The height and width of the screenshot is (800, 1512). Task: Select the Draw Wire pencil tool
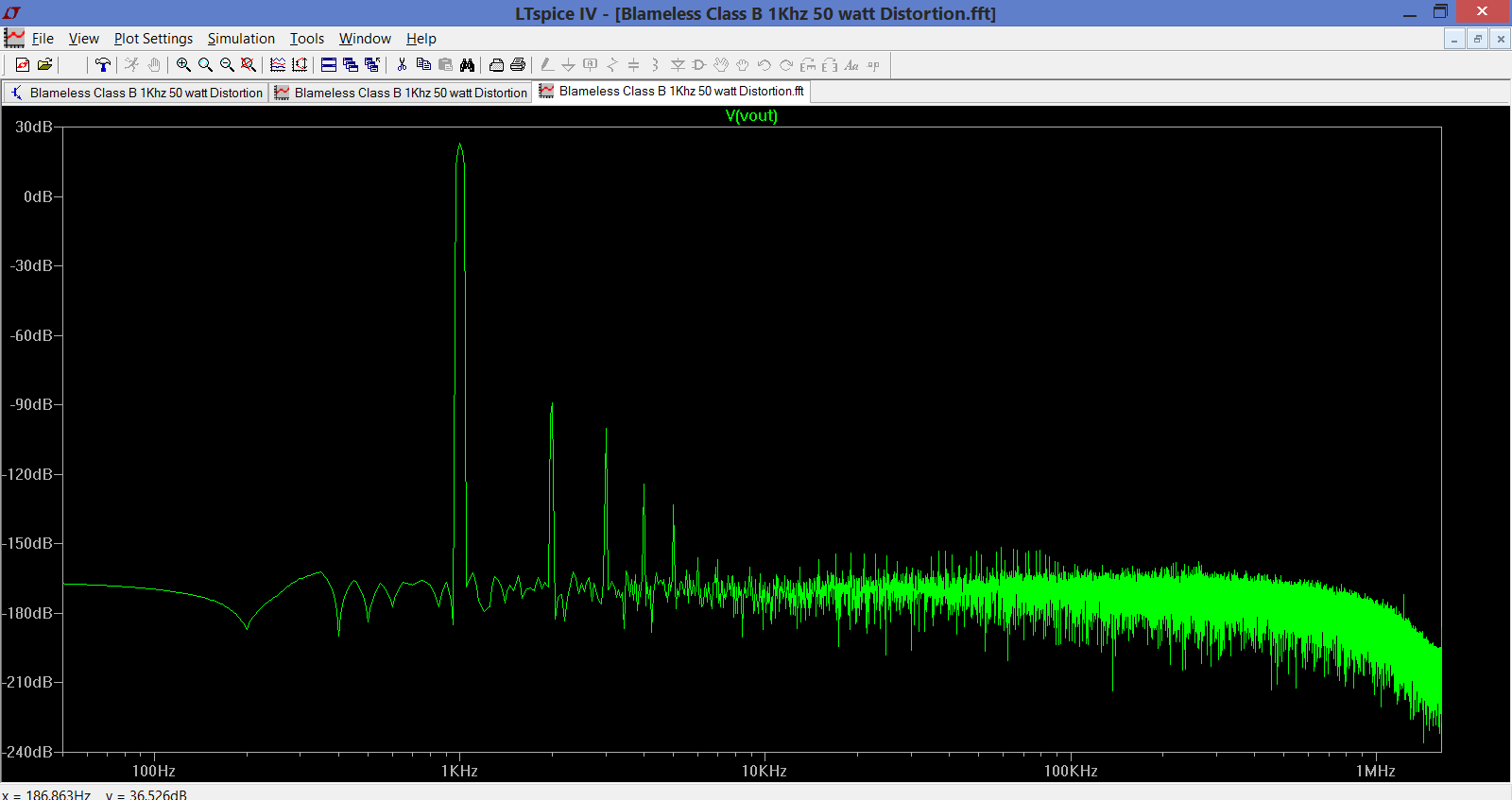547,65
